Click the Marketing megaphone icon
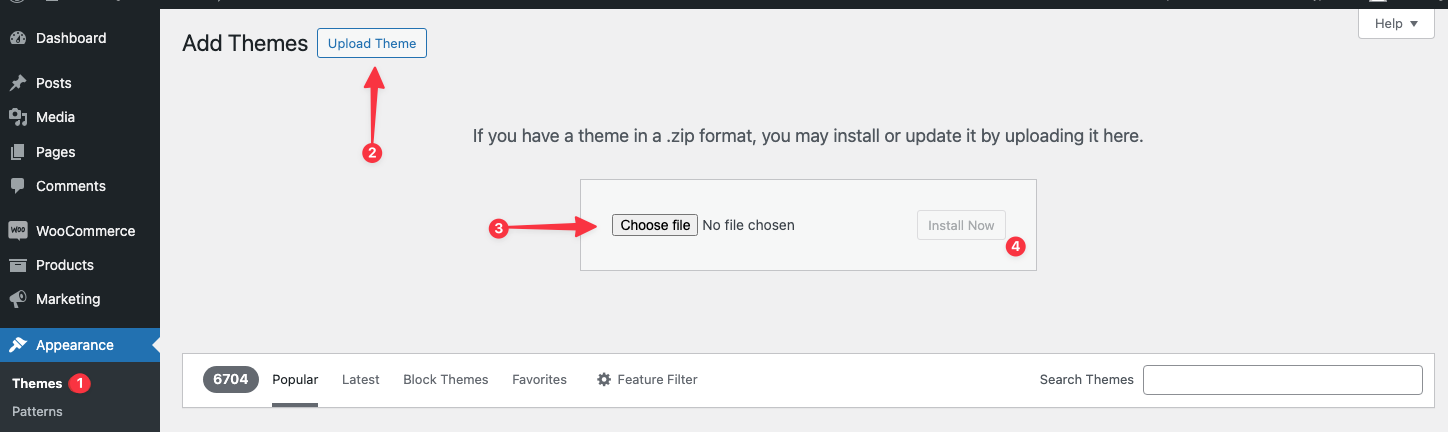The height and width of the screenshot is (432, 1448). point(18,299)
